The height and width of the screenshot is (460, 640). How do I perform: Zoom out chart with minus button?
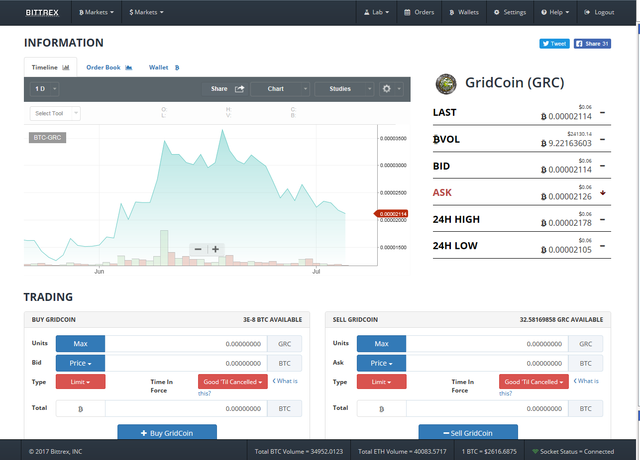[198, 249]
